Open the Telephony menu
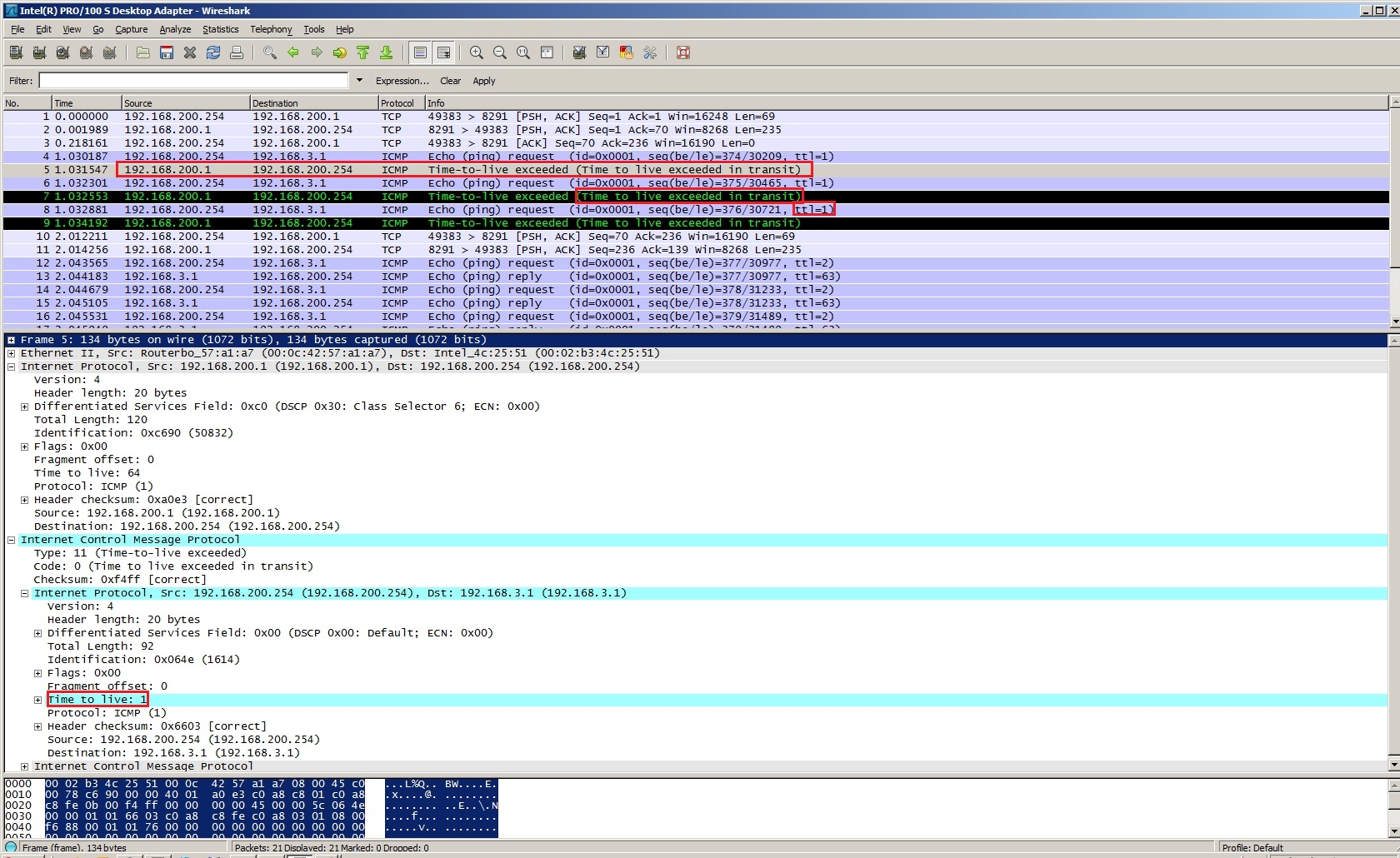This screenshot has width=1400, height=858. (271, 29)
